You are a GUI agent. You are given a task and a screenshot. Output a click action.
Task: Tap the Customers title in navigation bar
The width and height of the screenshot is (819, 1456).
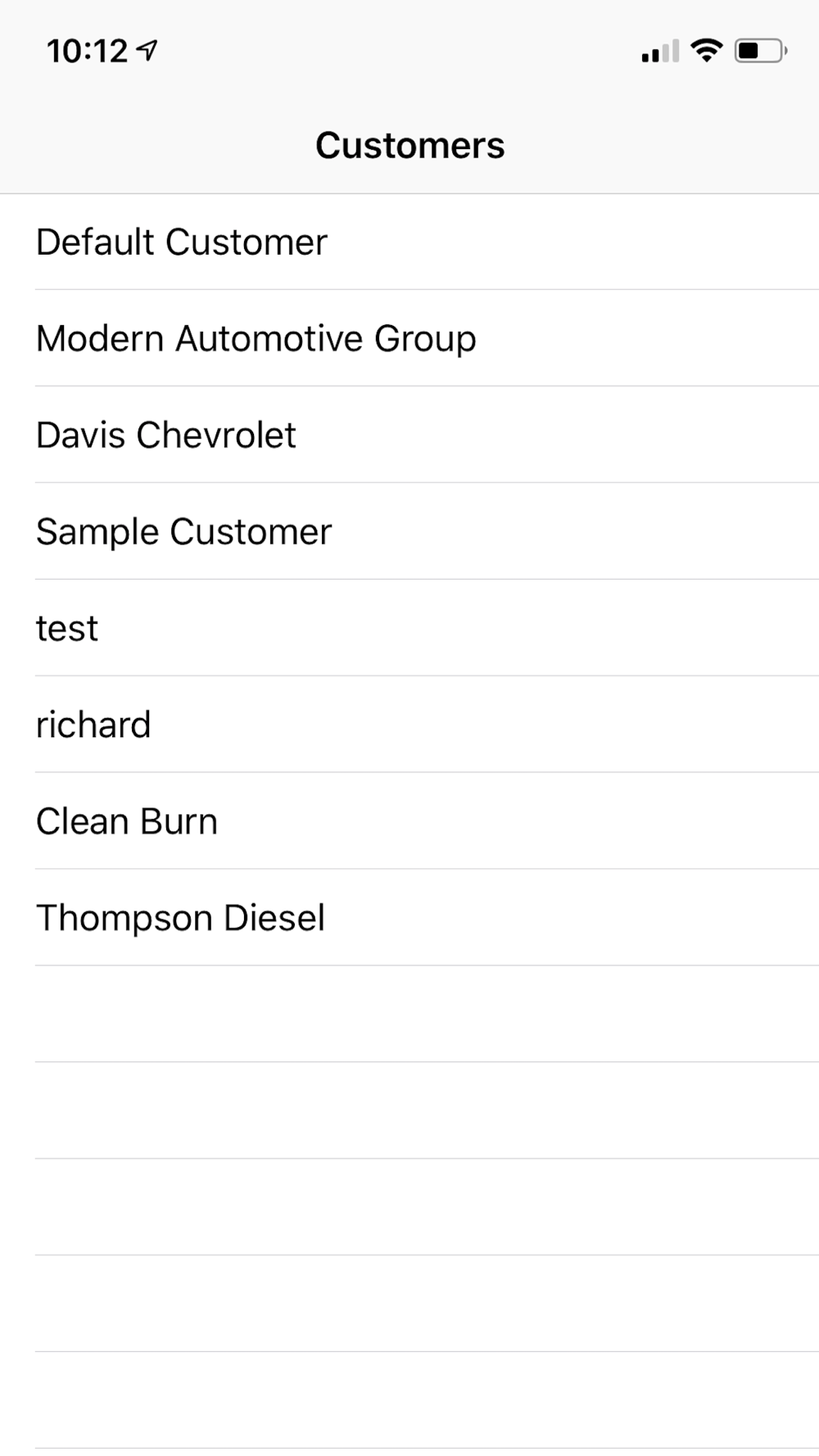[409, 146]
